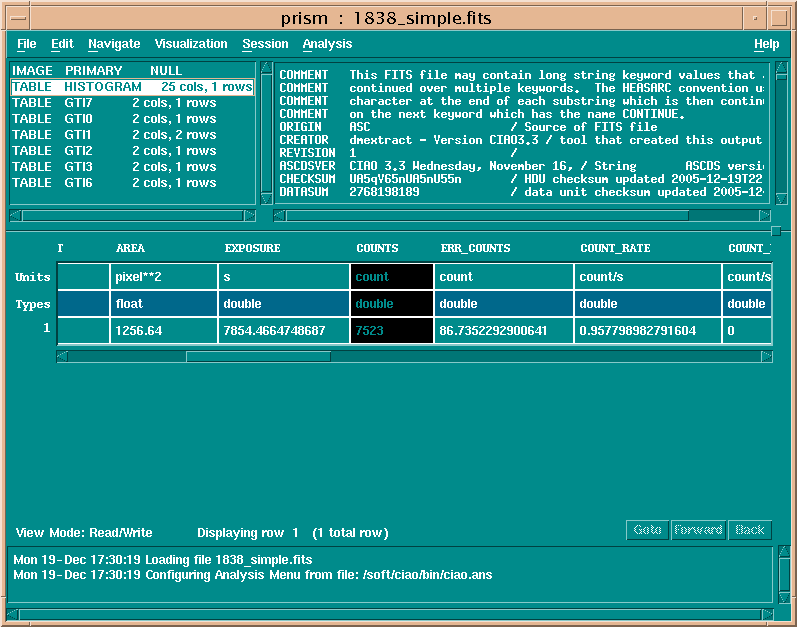Image resolution: width=797 pixels, height=627 pixels.
Task: Click the log panel scroll-up arrow
Action: pyautogui.click(x=784, y=552)
